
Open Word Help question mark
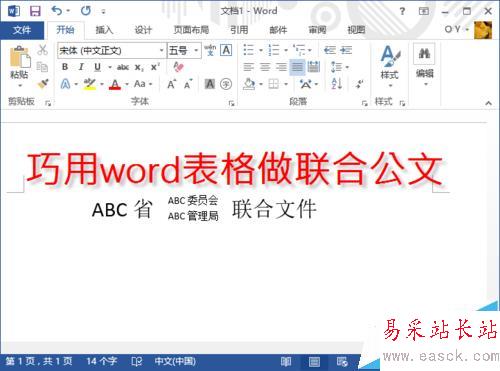pyautogui.click(x=402, y=11)
